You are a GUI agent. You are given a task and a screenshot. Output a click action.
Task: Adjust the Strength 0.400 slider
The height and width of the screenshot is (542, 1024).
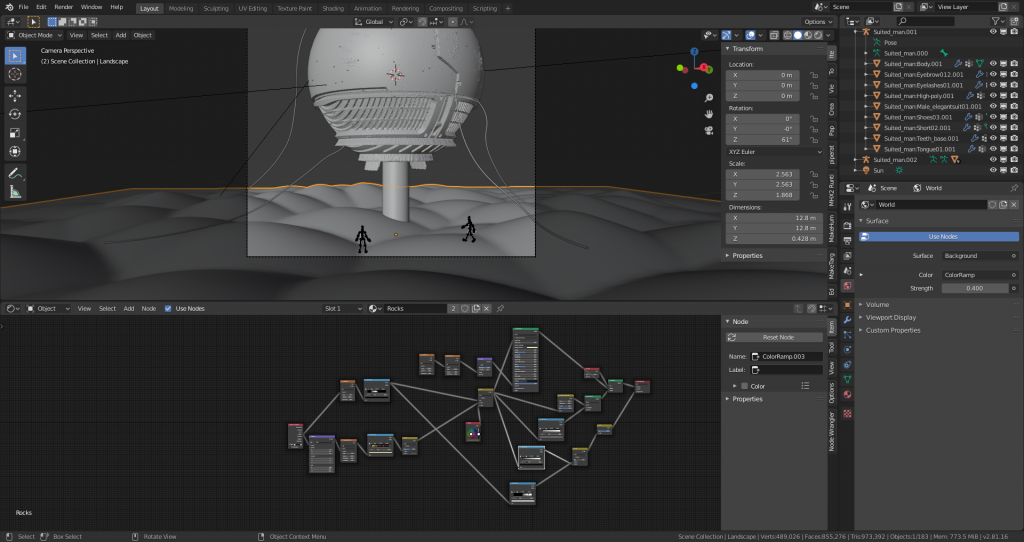(x=975, y=288)
